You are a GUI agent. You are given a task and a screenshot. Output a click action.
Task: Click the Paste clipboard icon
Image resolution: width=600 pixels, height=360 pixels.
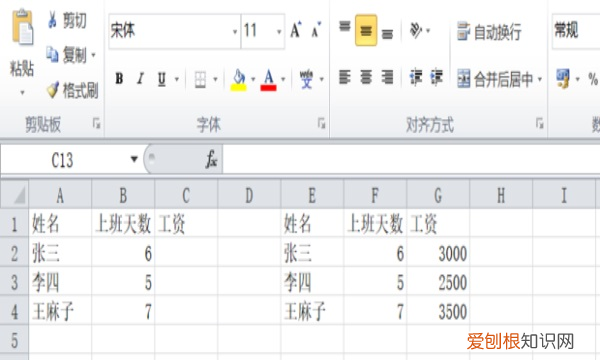(22, 27)
